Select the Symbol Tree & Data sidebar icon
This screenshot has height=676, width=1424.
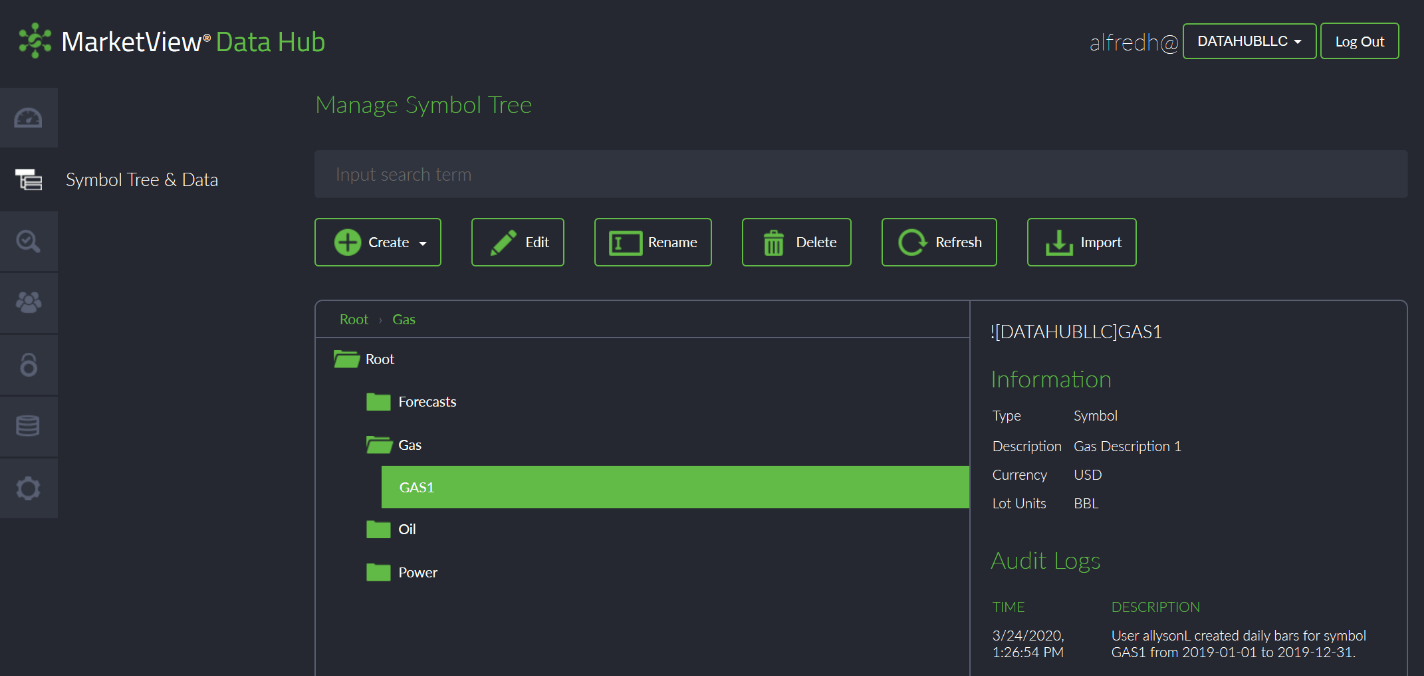[28, 180]
